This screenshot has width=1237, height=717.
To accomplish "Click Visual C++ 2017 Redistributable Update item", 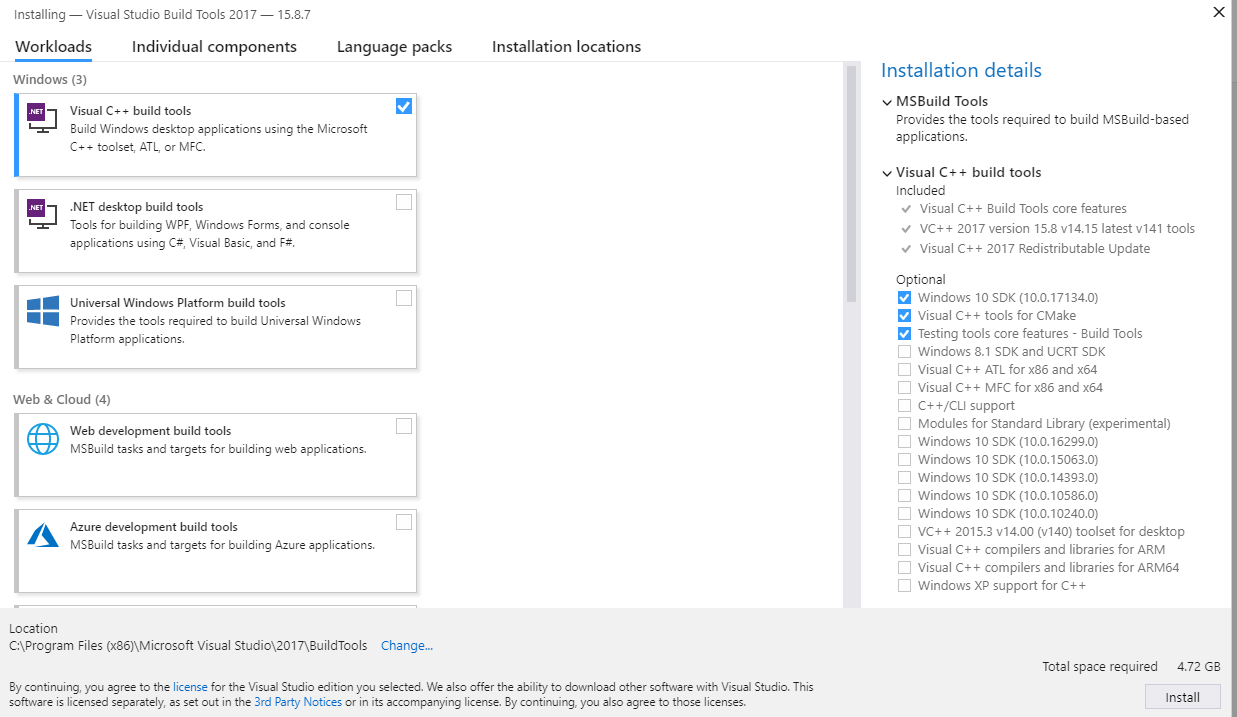I will coord(1035,249).
